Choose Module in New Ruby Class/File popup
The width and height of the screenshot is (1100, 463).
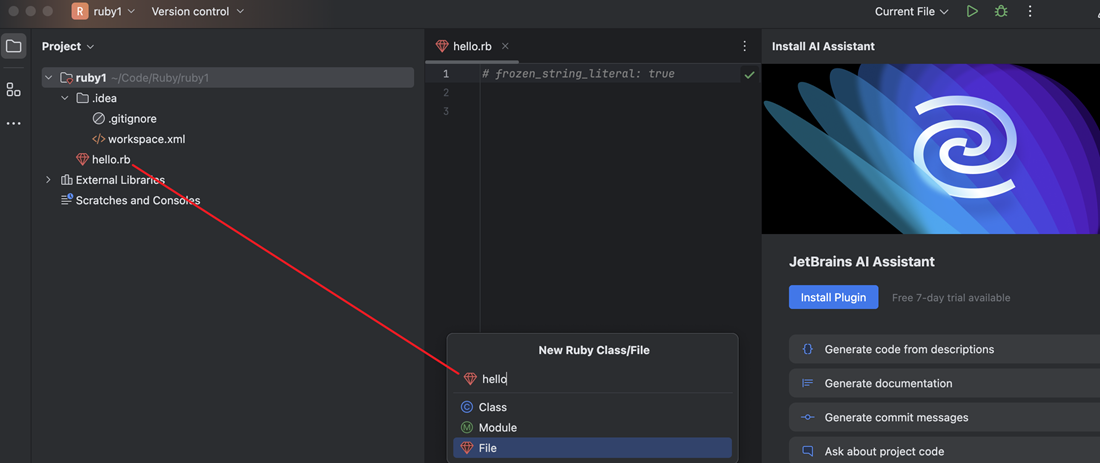coord(592,427)
